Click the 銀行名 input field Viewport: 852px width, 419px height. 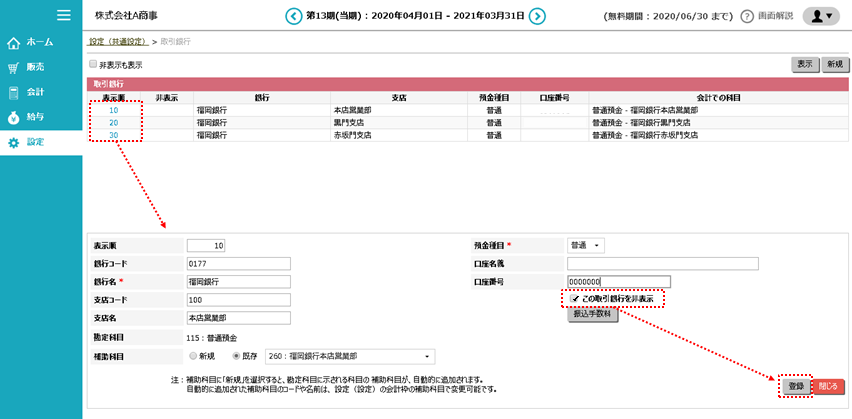239,282
